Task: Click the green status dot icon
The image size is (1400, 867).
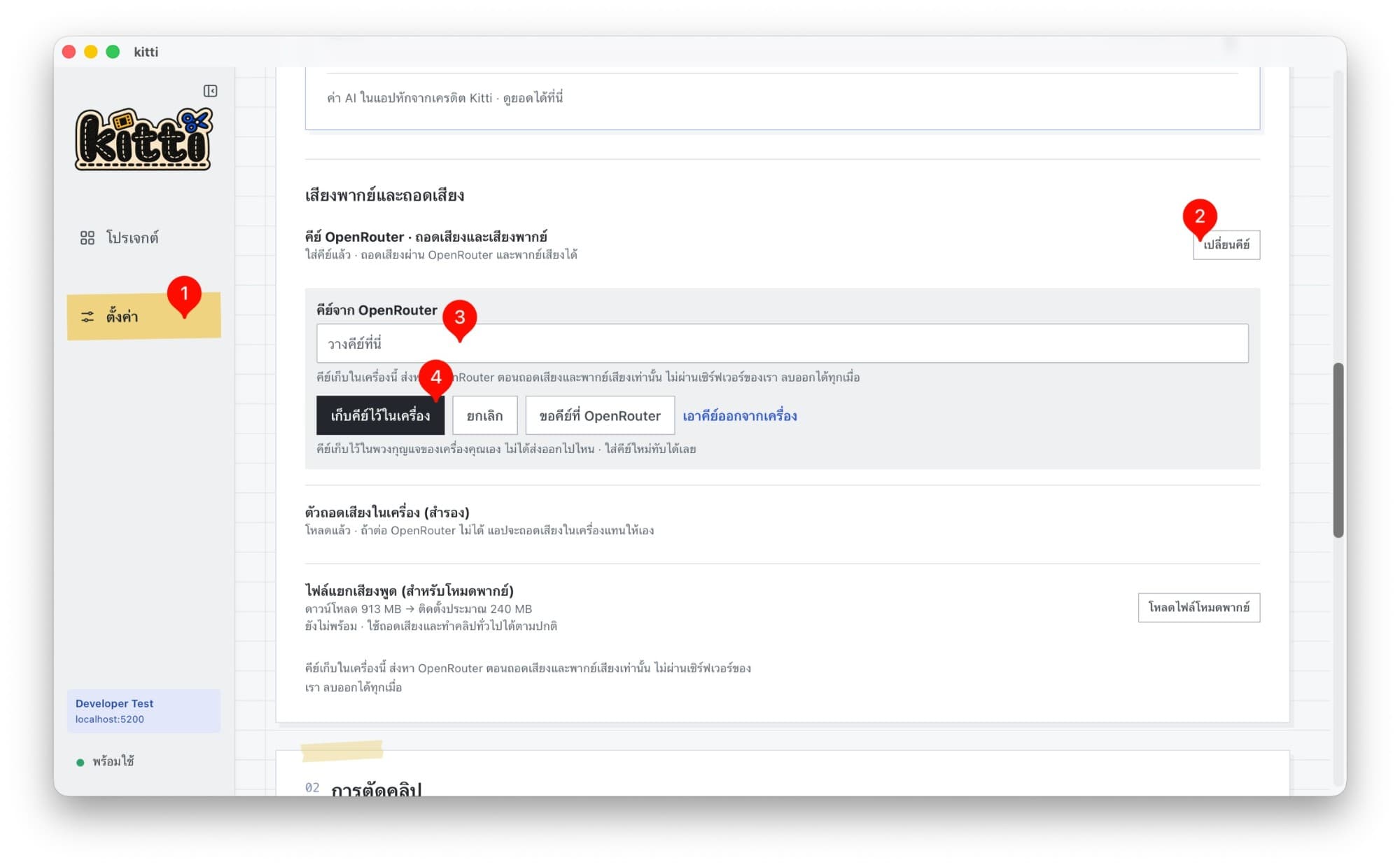Action: point(80,763)
